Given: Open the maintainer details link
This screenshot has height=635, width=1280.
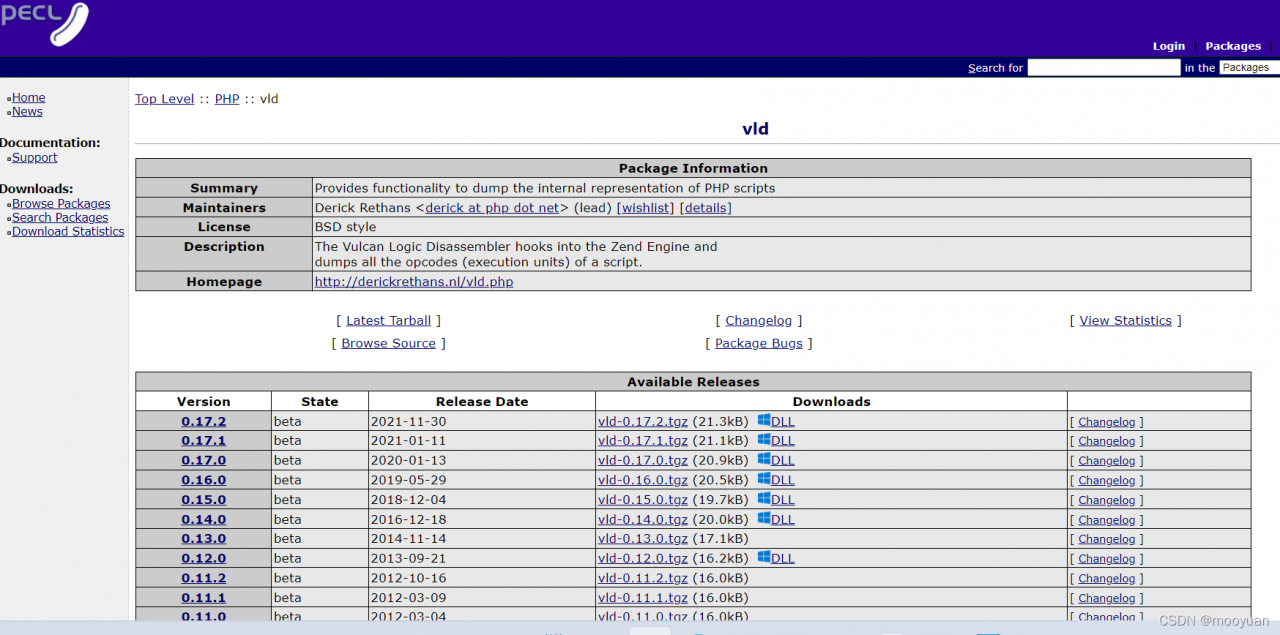Looking at the screenshot, I should tap(705, 208).
